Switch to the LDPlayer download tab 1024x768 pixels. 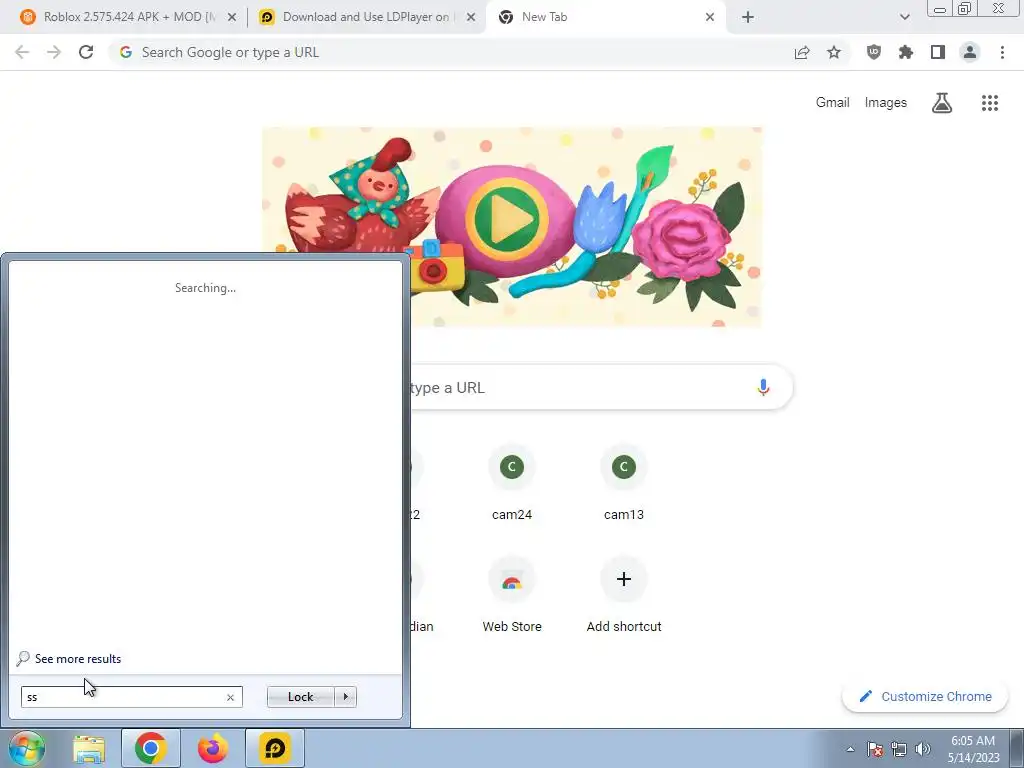point(366,17)
